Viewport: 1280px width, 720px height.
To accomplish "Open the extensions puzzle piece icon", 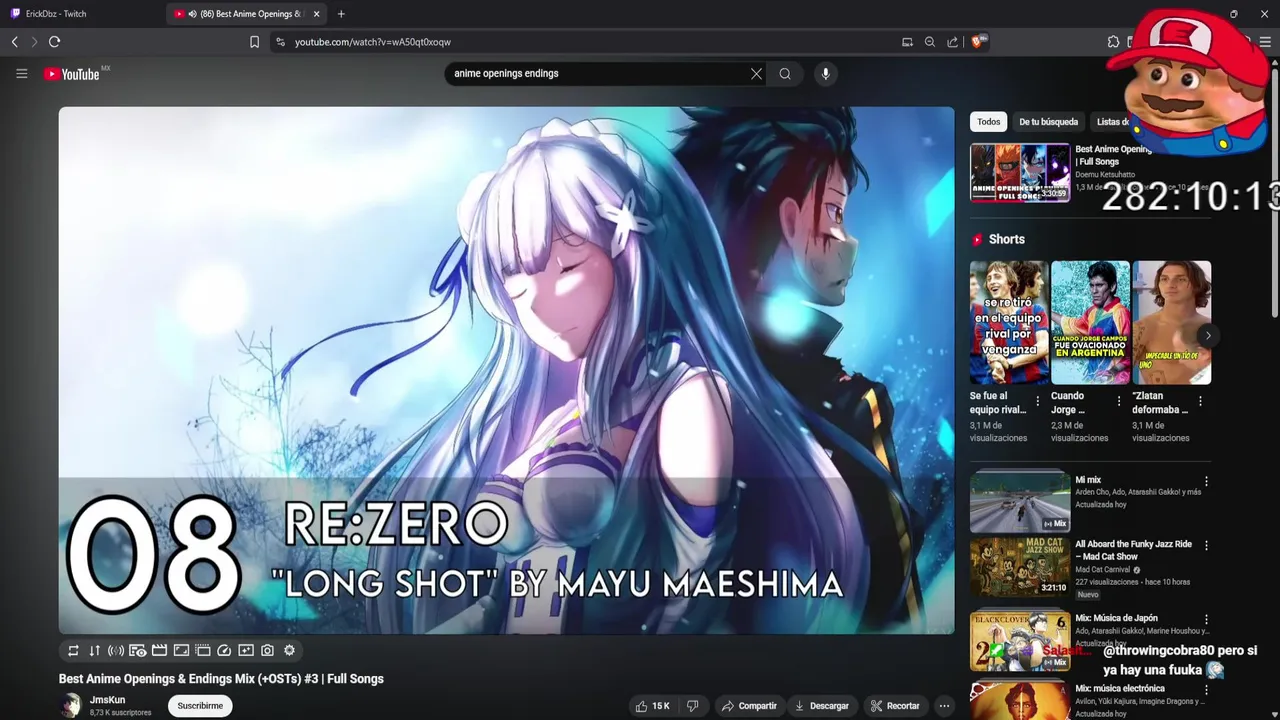I will pos(1113,42).
